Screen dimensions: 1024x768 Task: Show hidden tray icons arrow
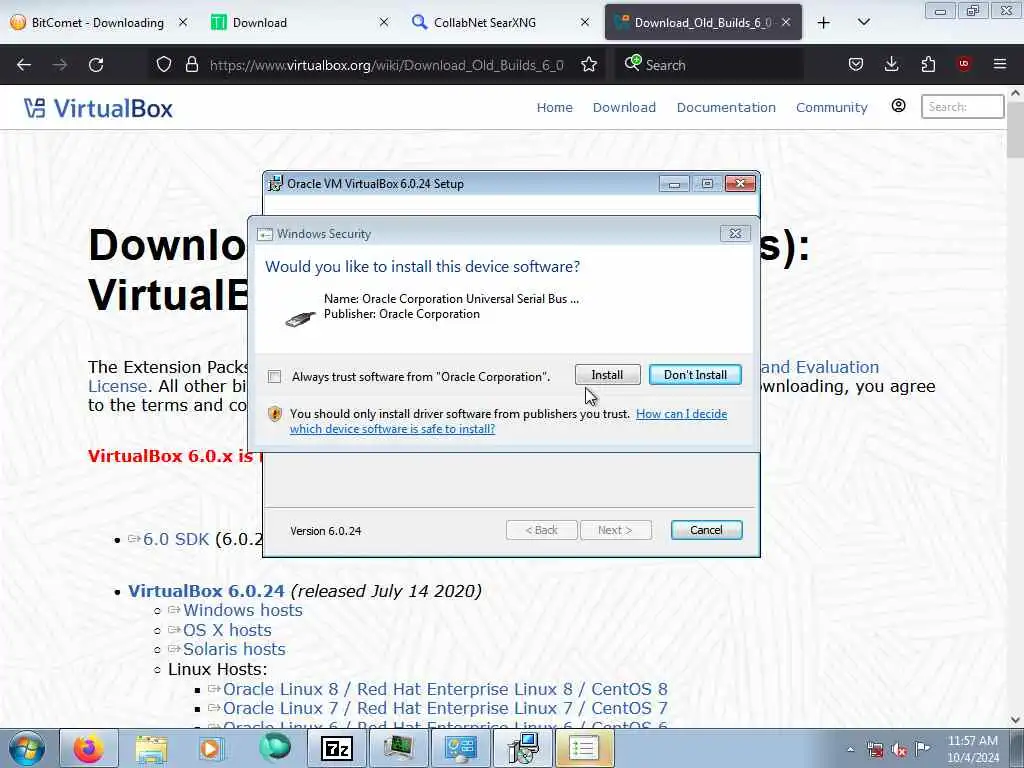850,749
